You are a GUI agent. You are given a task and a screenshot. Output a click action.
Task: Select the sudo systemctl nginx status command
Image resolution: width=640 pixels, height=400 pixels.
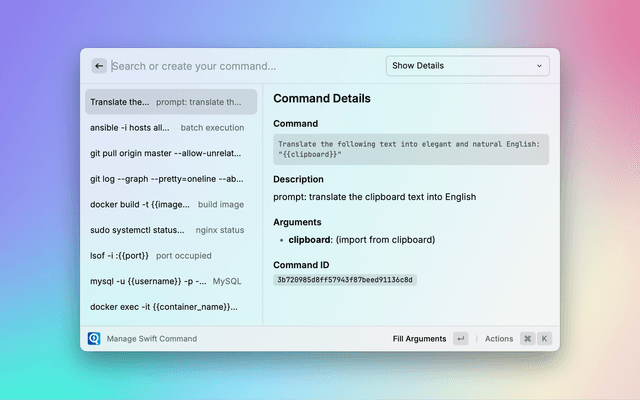coord(168,230)
